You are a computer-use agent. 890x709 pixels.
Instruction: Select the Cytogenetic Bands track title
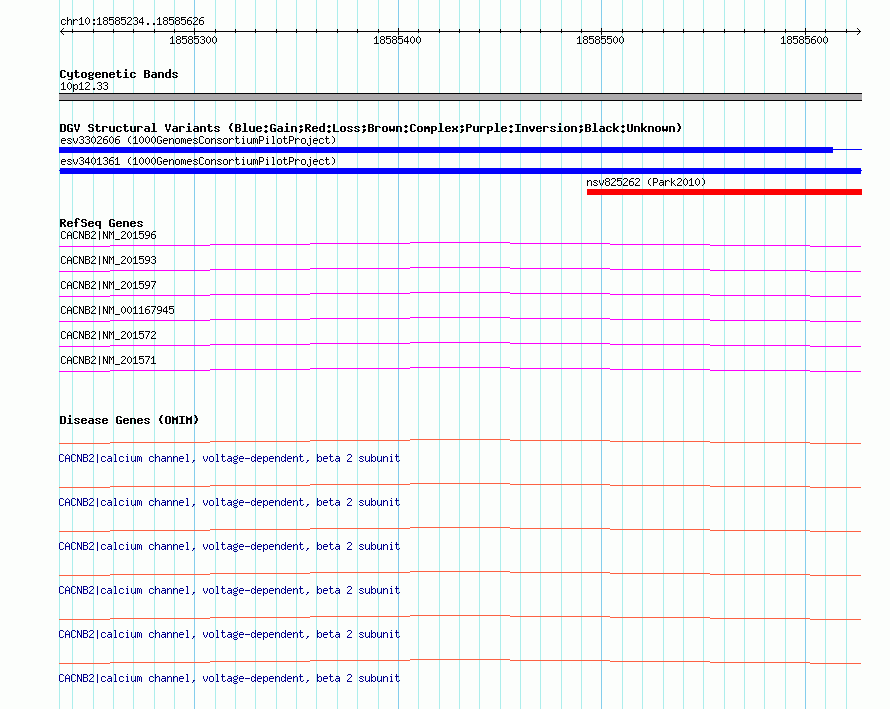[x=119, y=74]
